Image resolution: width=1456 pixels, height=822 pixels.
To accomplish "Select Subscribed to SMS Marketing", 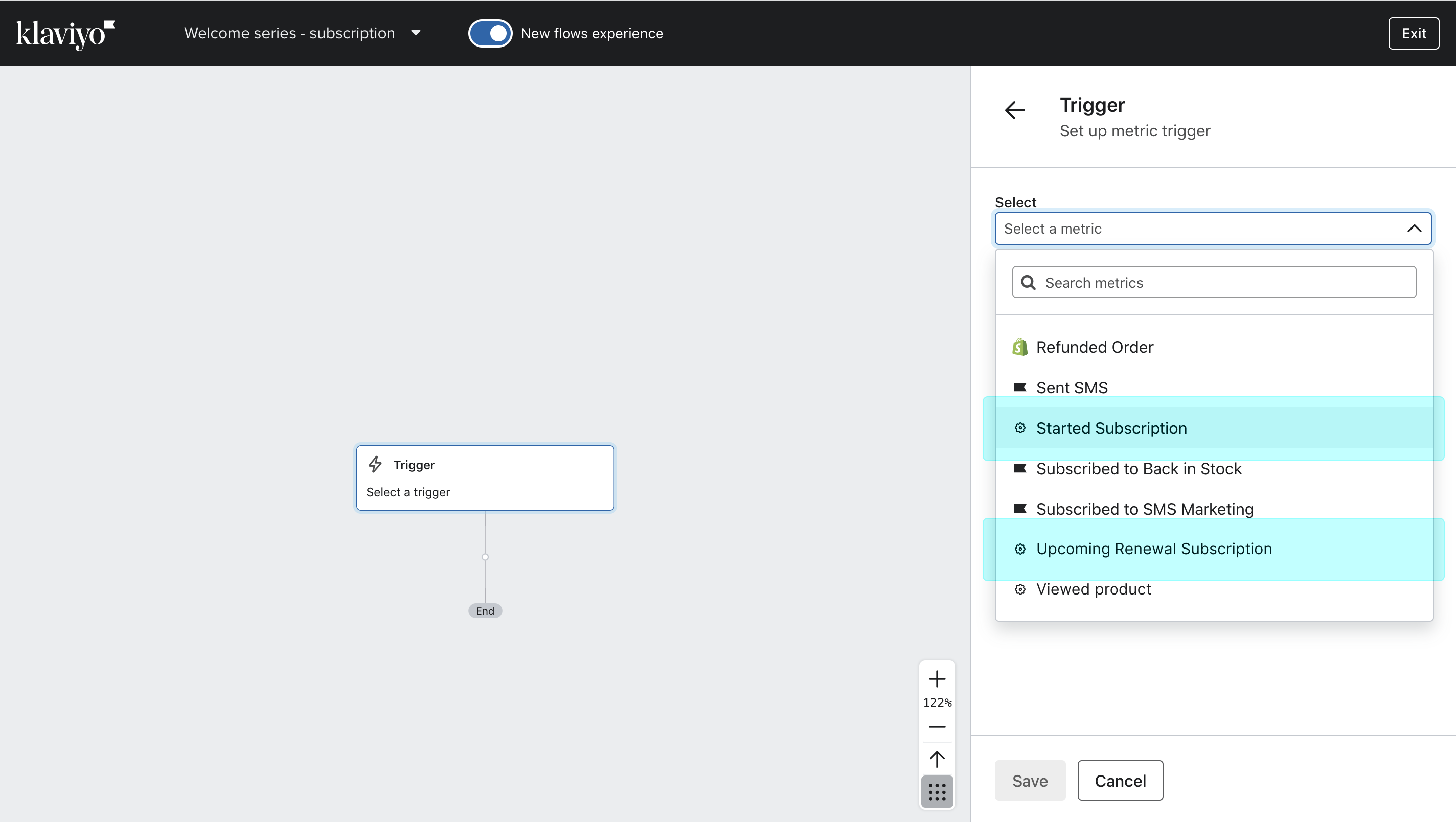I will (1213, 509).
